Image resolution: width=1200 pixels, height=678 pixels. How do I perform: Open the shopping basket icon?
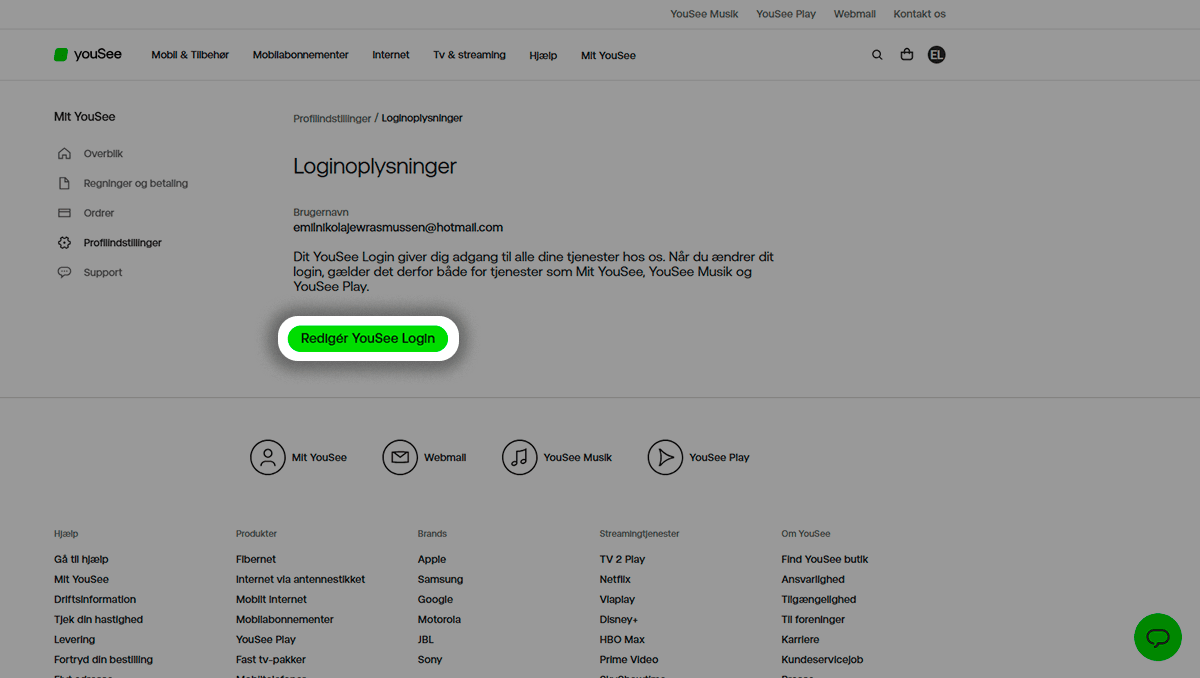click(907, 55)
